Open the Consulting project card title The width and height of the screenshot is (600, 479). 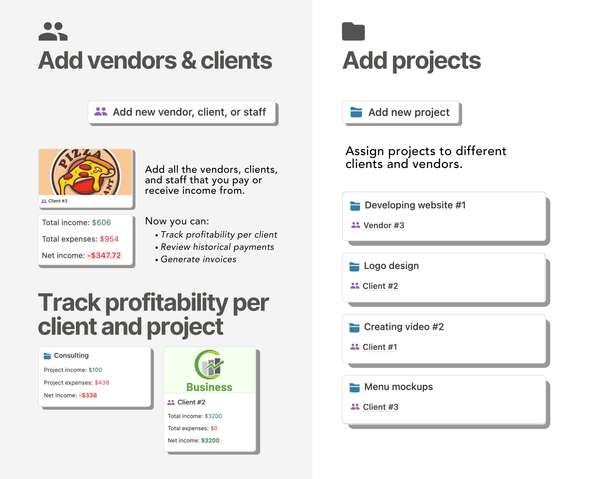(71, 355)
